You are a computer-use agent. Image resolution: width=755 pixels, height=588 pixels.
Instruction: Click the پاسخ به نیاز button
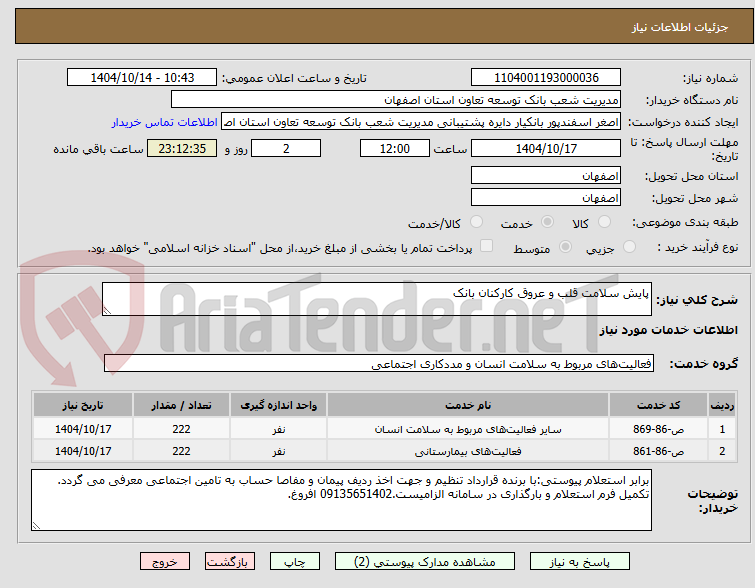click(x=580, y=562)
